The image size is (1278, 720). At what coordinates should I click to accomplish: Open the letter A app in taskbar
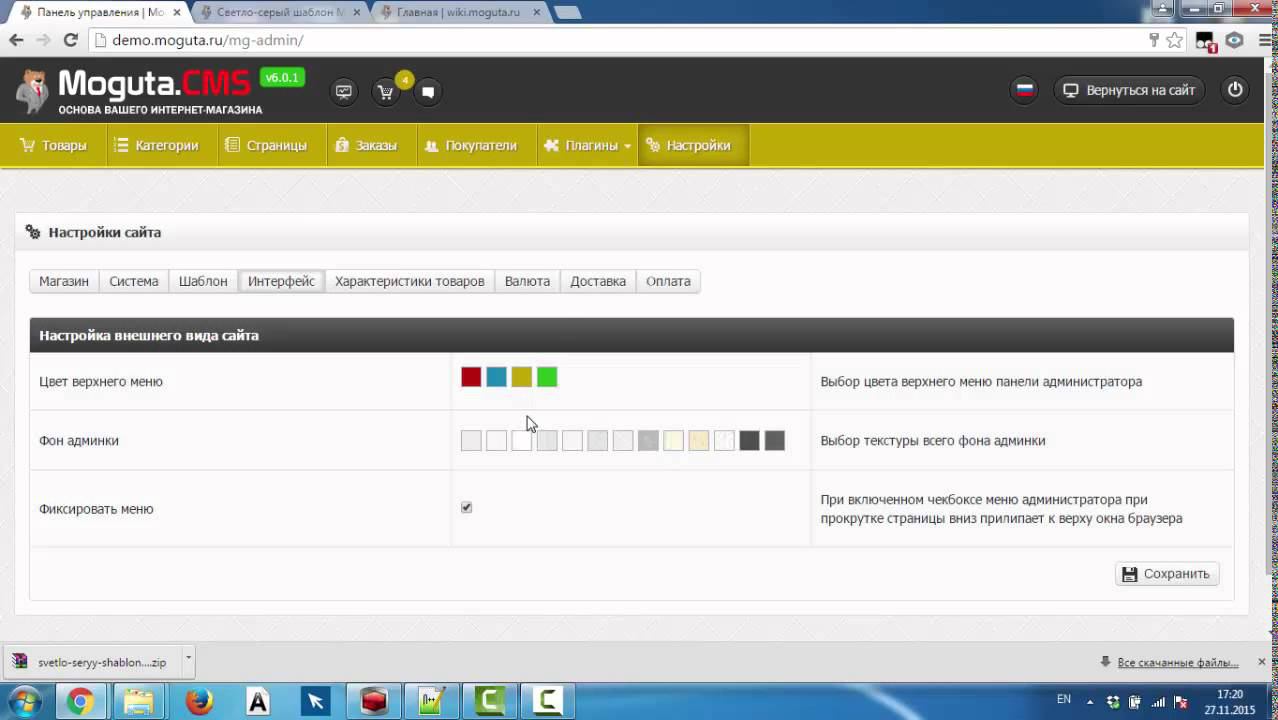tap(258, 701)
